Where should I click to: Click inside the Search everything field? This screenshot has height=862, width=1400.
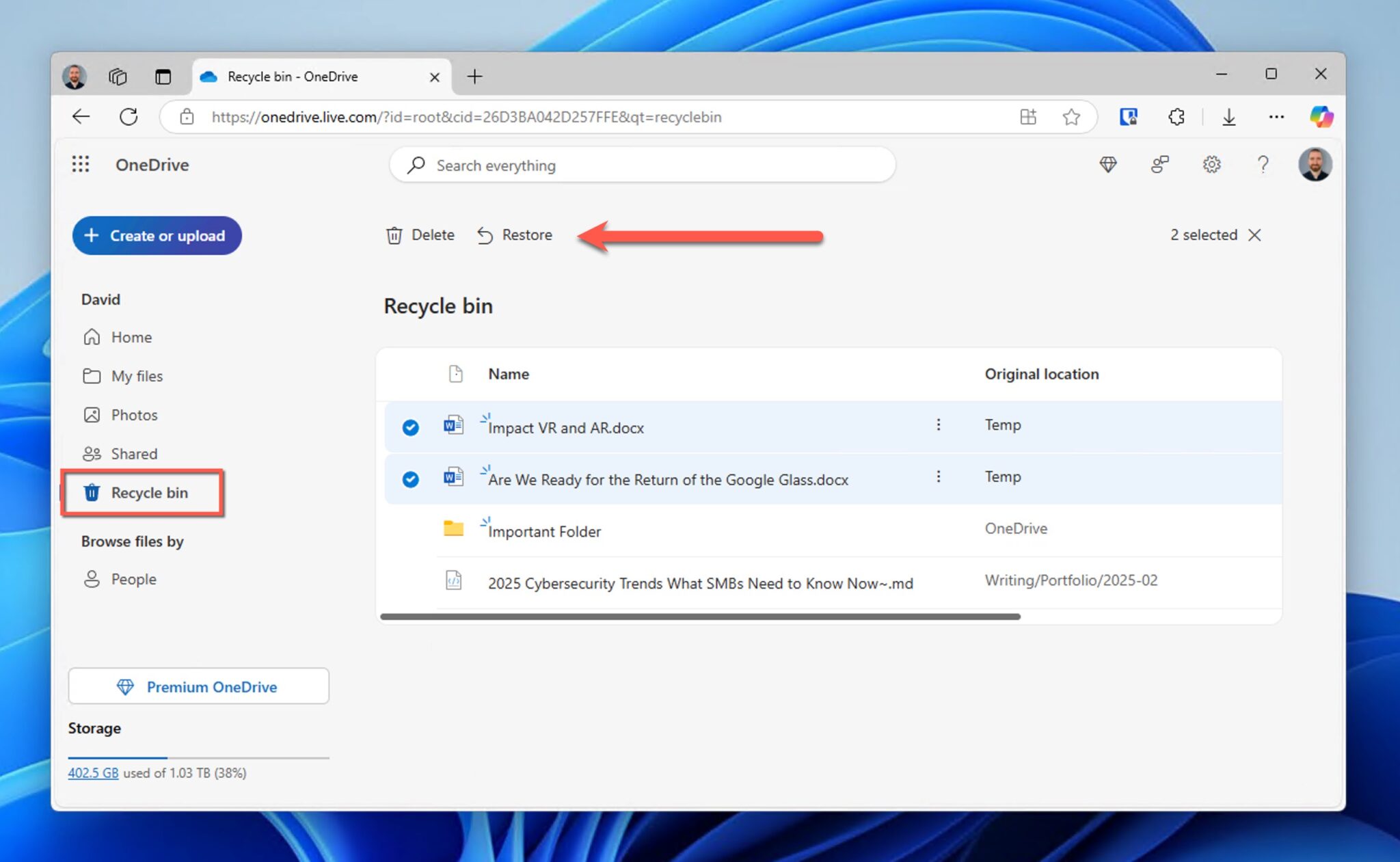(x=641, y=165)
